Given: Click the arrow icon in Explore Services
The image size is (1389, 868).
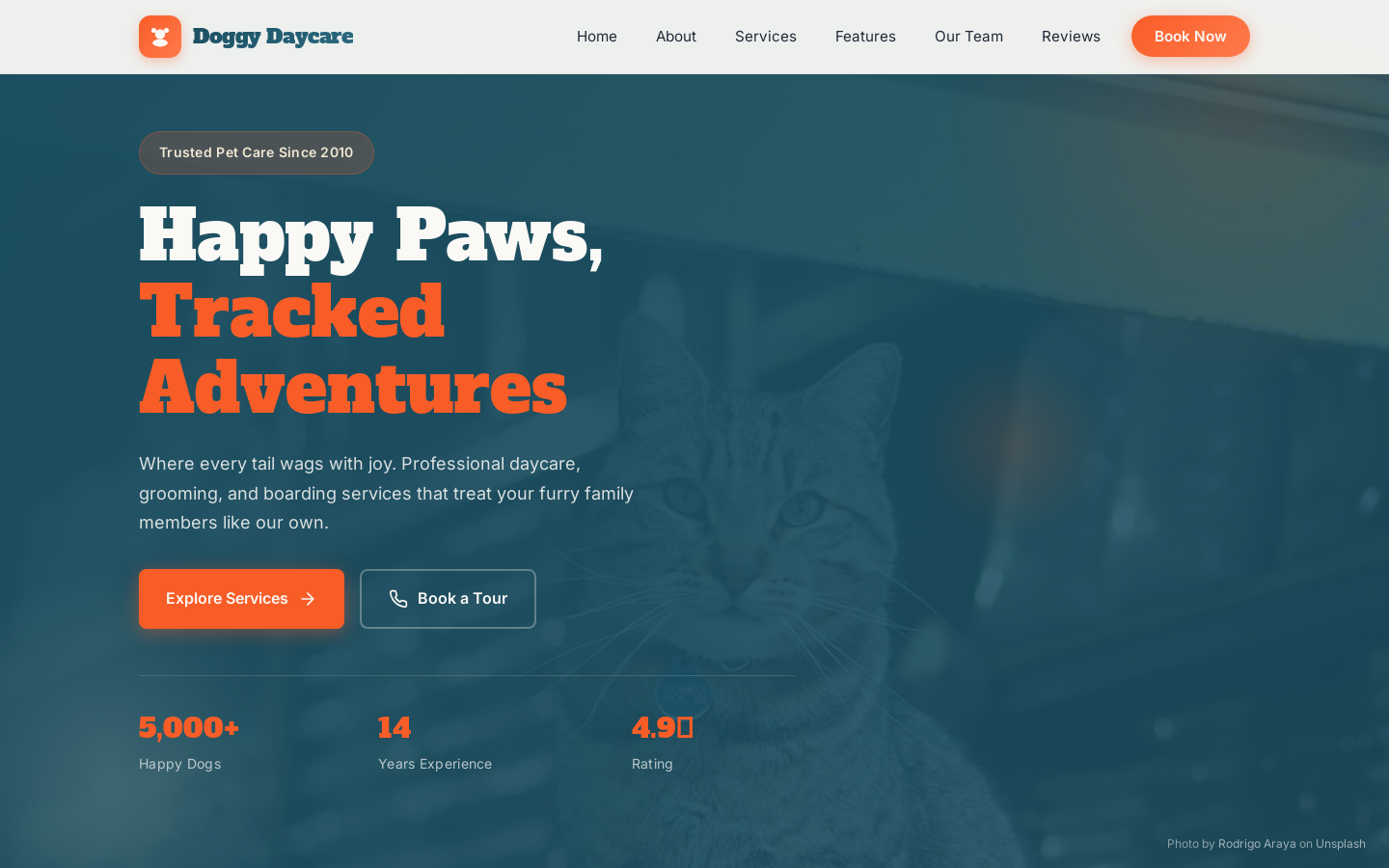Looking at the screenshot, I should pyautogui.click(x=308, y=599).
